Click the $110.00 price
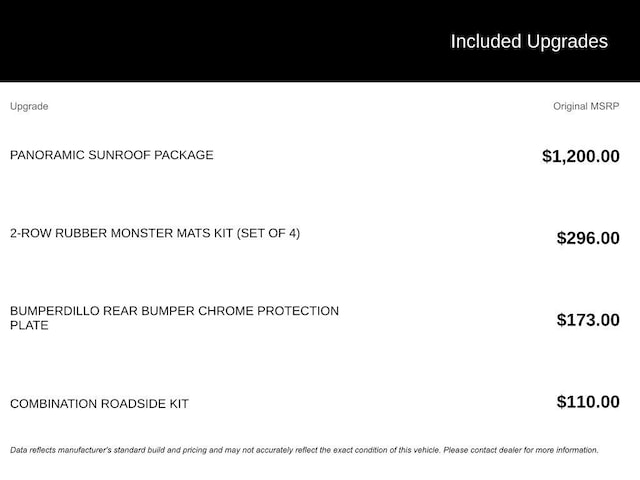The width and height of the screenshot is (640, 480). pyautogui.click(x=588, y=402)
